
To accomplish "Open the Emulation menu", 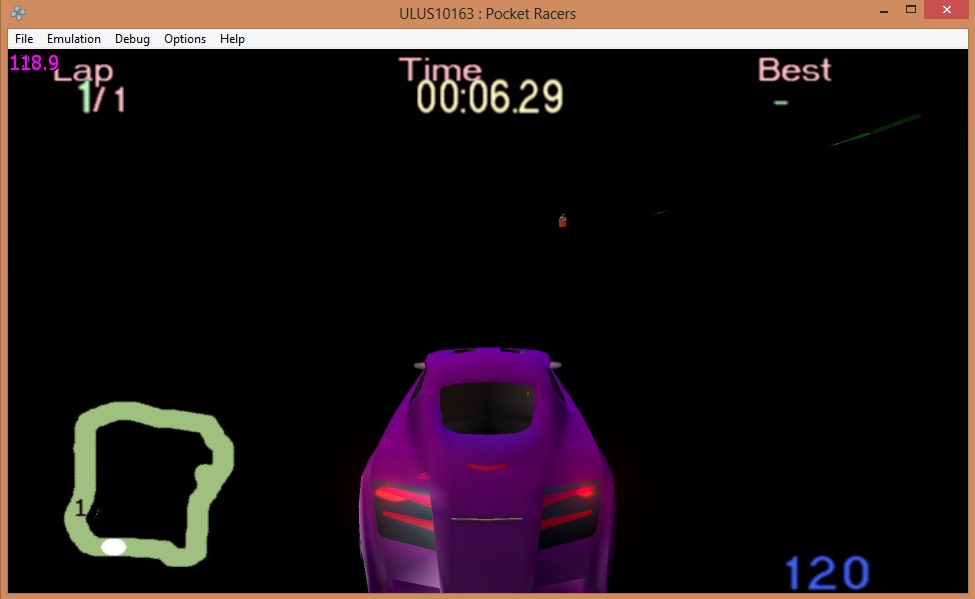I will [x=74, y=39].
